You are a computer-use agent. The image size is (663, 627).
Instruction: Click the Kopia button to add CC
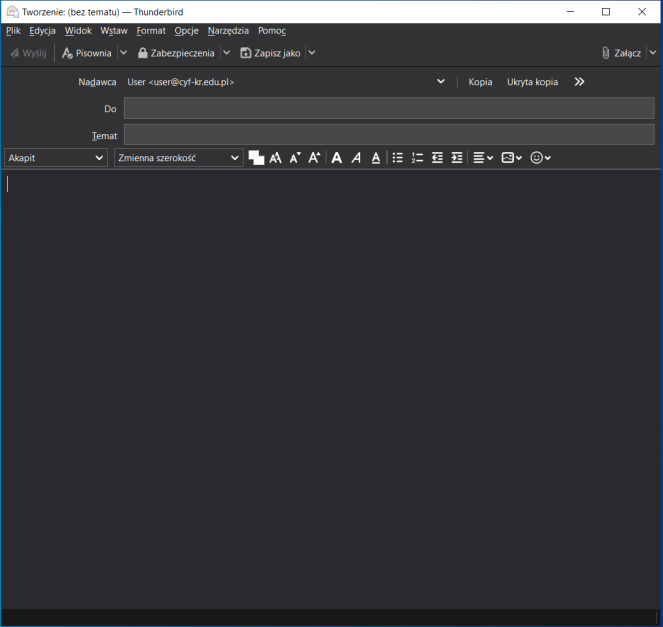pyautogui.click(x=480, y=82)
